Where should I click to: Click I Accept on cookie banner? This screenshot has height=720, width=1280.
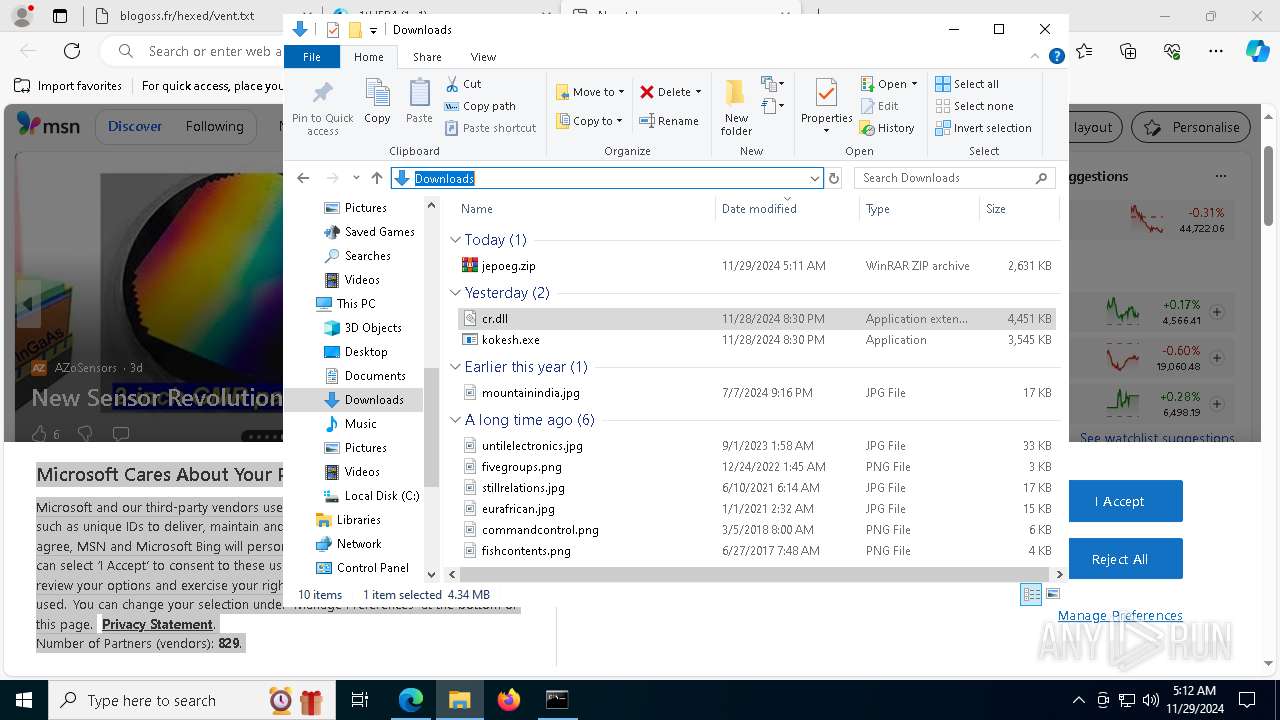pos(1119,501)
